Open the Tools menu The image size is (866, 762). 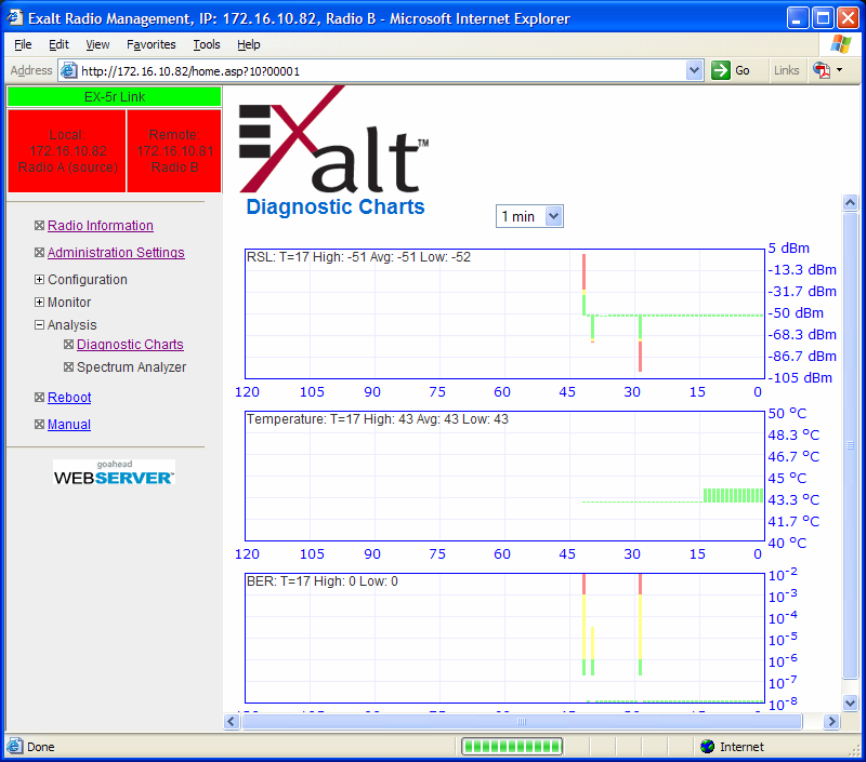(x=207, y=45)
